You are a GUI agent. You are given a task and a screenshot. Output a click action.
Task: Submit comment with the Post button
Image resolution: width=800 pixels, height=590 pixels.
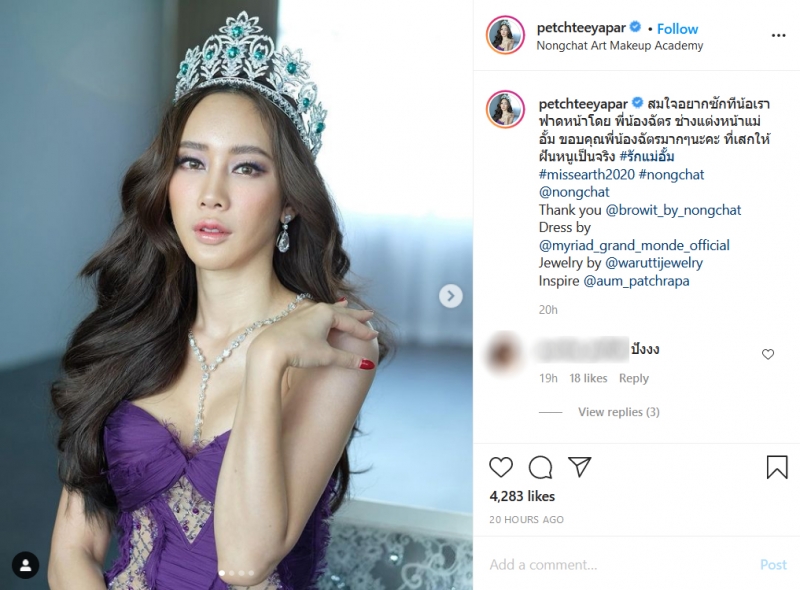[773, 564]
